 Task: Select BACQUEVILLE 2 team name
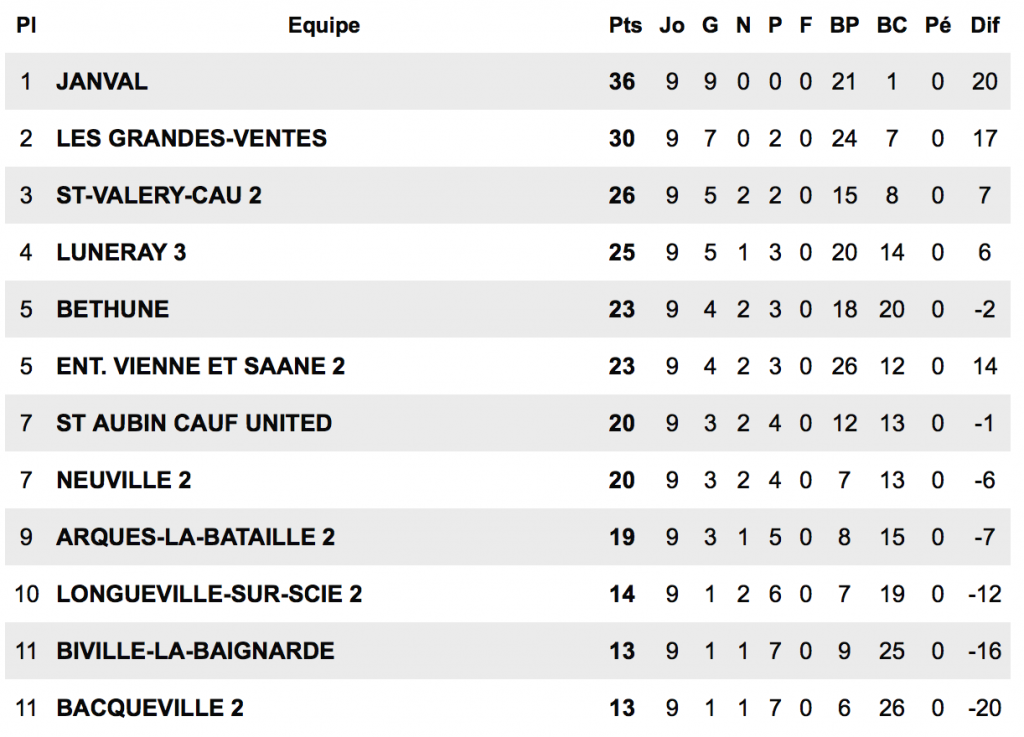pos(150,709)
